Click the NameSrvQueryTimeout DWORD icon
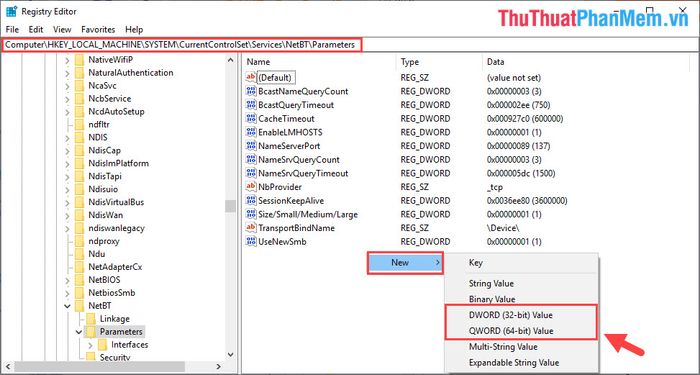Image resolution: width=700 pixels, height=375 pixels. coord(251,173)
